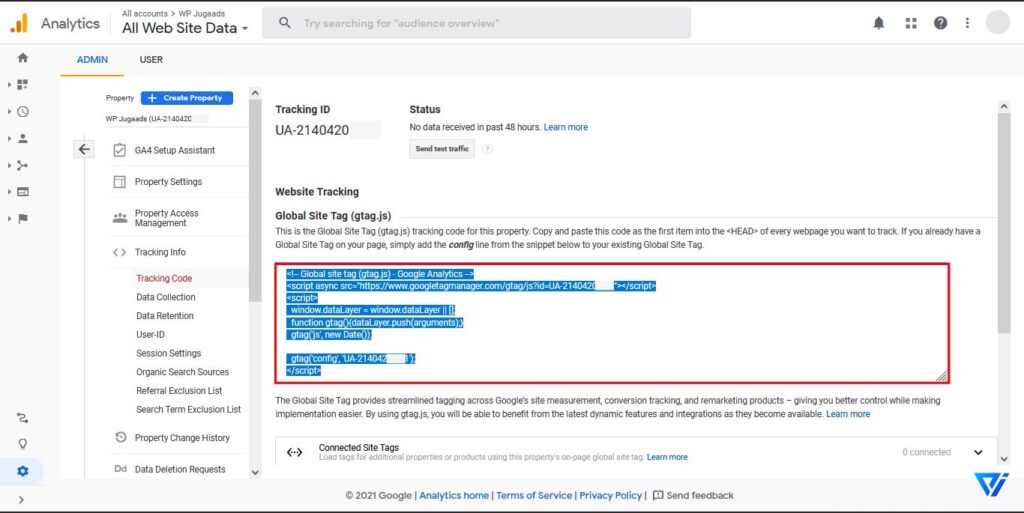Viewport: 1024px width, 513px height.
Task: Click Learn more after Global Site Tag description
Action: point(848,414)
